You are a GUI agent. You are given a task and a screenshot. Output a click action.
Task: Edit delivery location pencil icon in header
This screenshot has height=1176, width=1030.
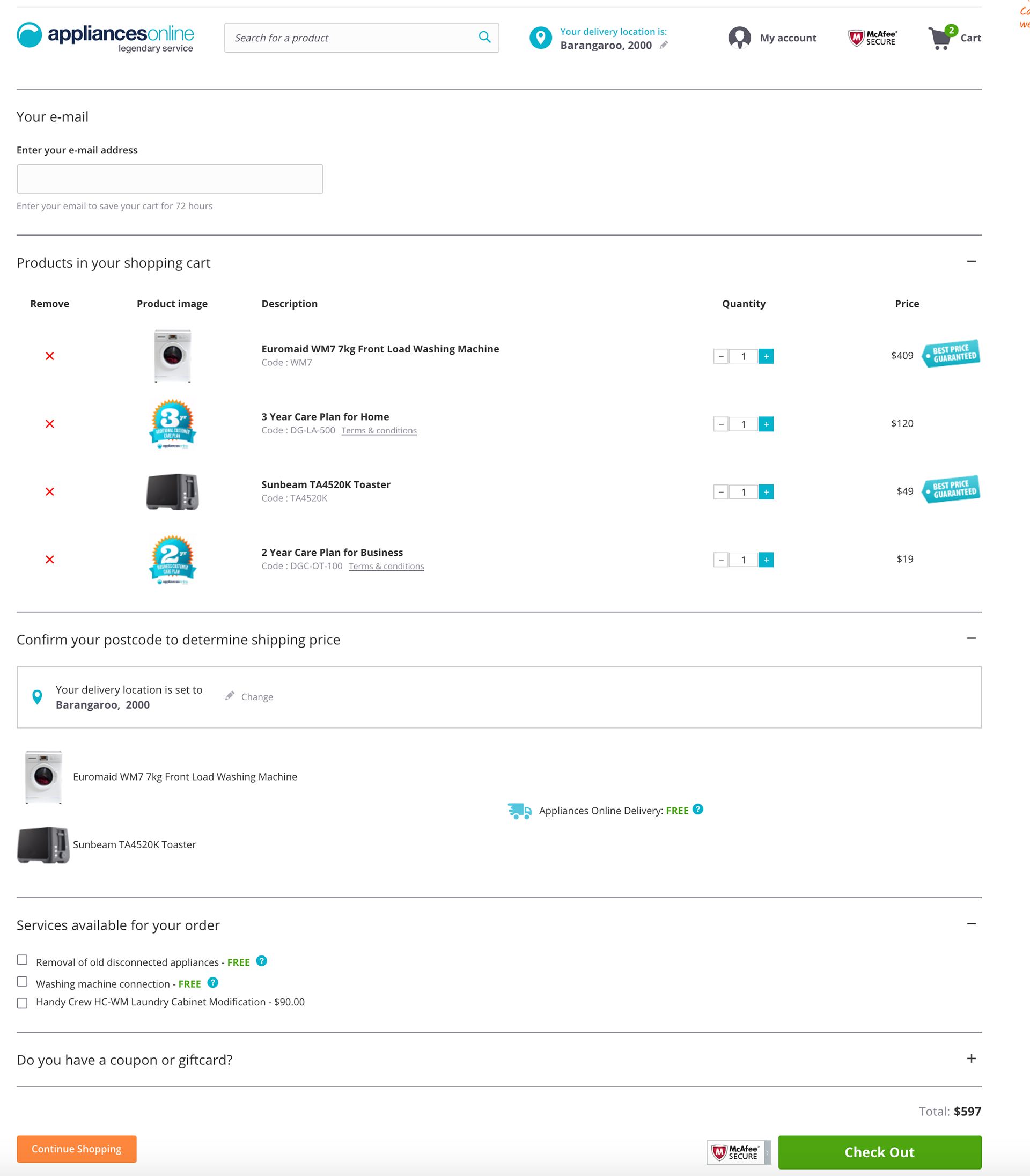[664, 46]
